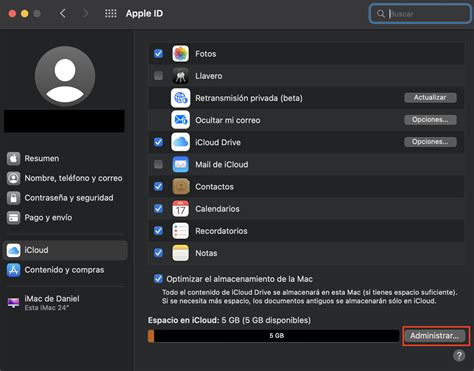This screenshot has height=371, width=474.
Task: Click the Administrar storage button
Action: pos(435,336)
